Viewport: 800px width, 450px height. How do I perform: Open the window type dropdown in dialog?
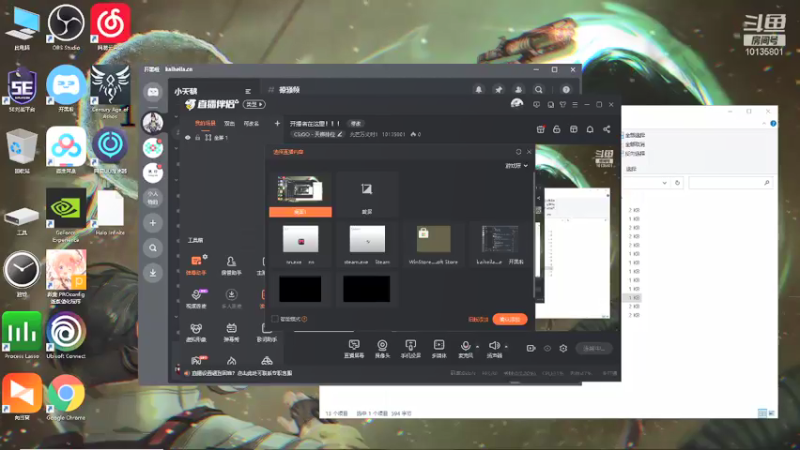516,166
